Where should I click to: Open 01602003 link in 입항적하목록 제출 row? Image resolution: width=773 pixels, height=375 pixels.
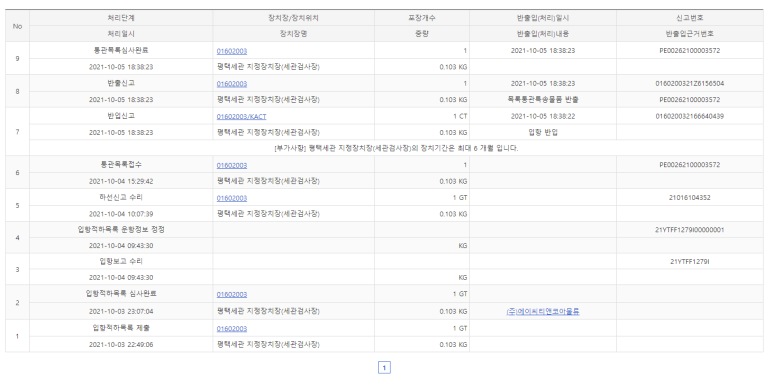coord(232,329)
